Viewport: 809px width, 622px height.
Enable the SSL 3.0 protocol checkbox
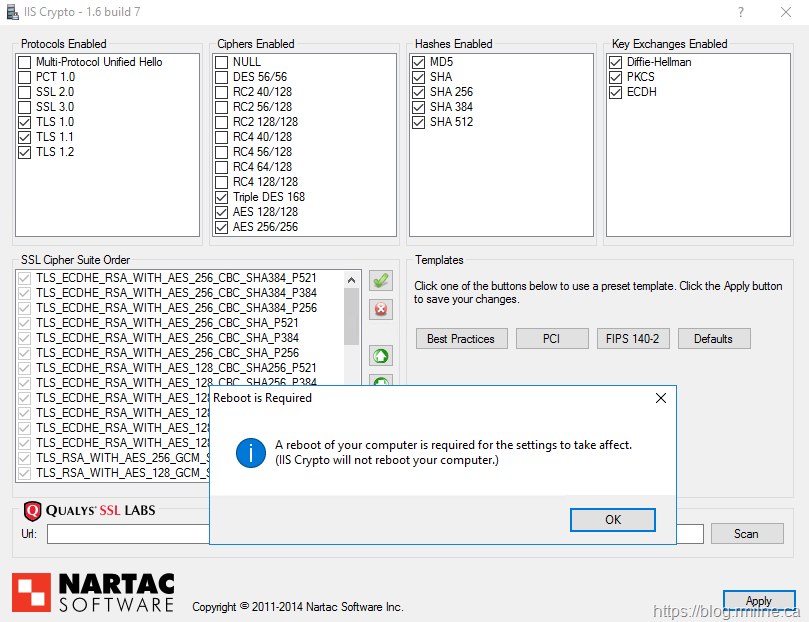pos(24,107)
